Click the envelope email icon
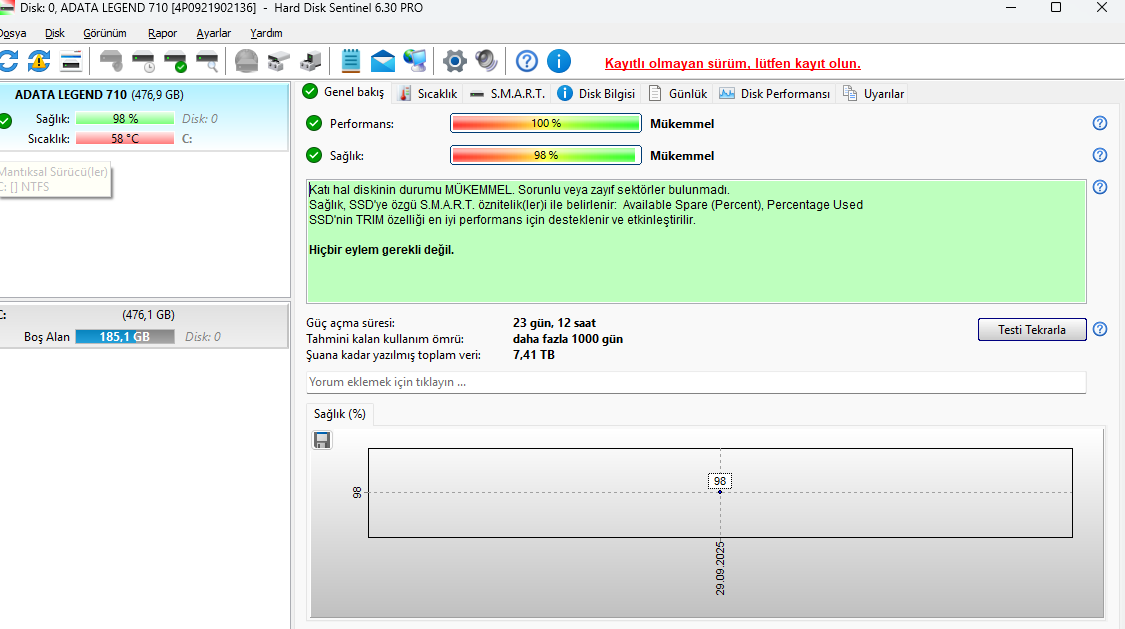This screenshot has height=629, width=1125. pos(382,62)
